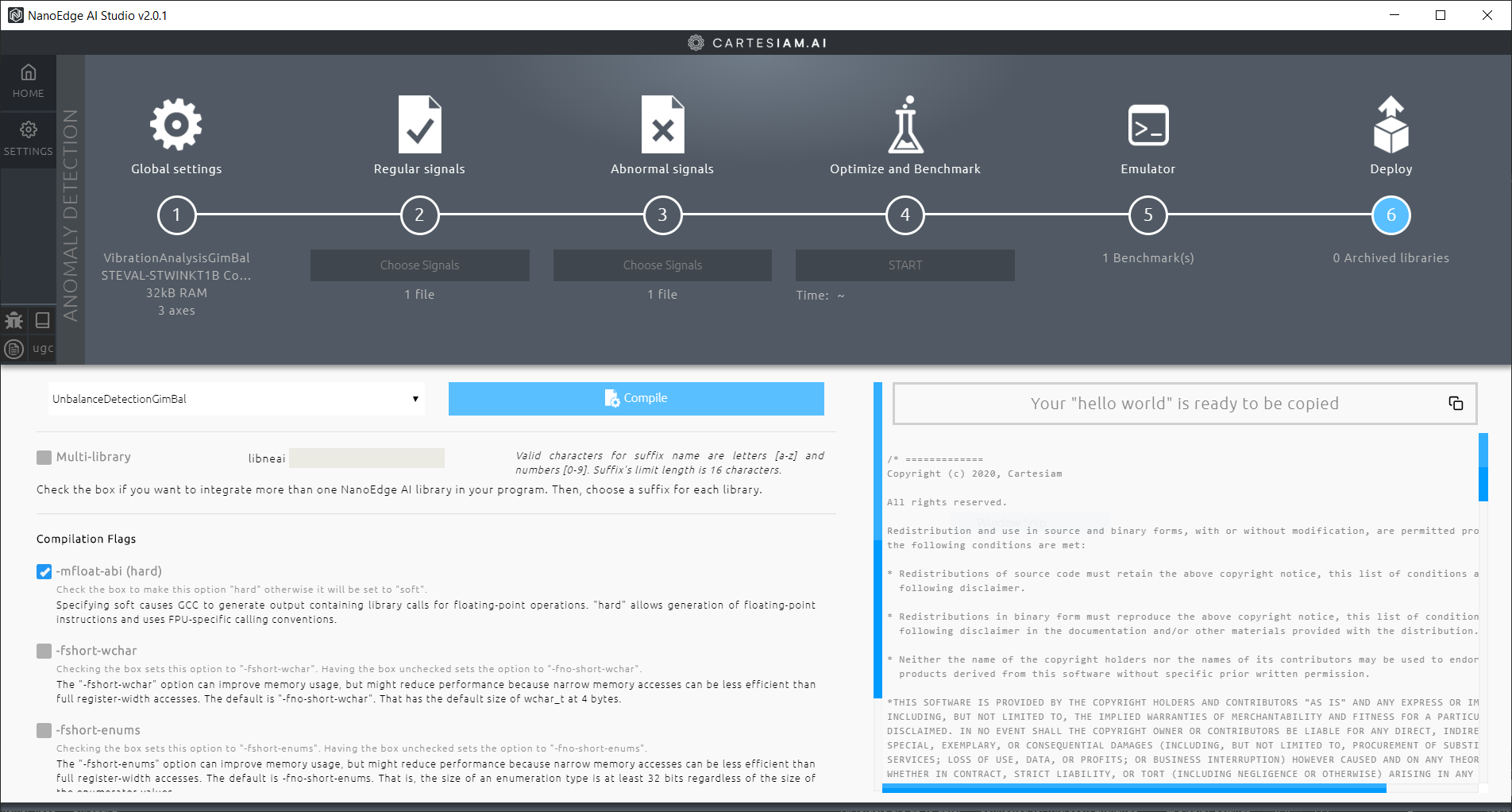The height and width of the screenshot is (812, 1512).
Task: Click the 'Compilation Flags' heading
Action: click(x=86, y=539)
